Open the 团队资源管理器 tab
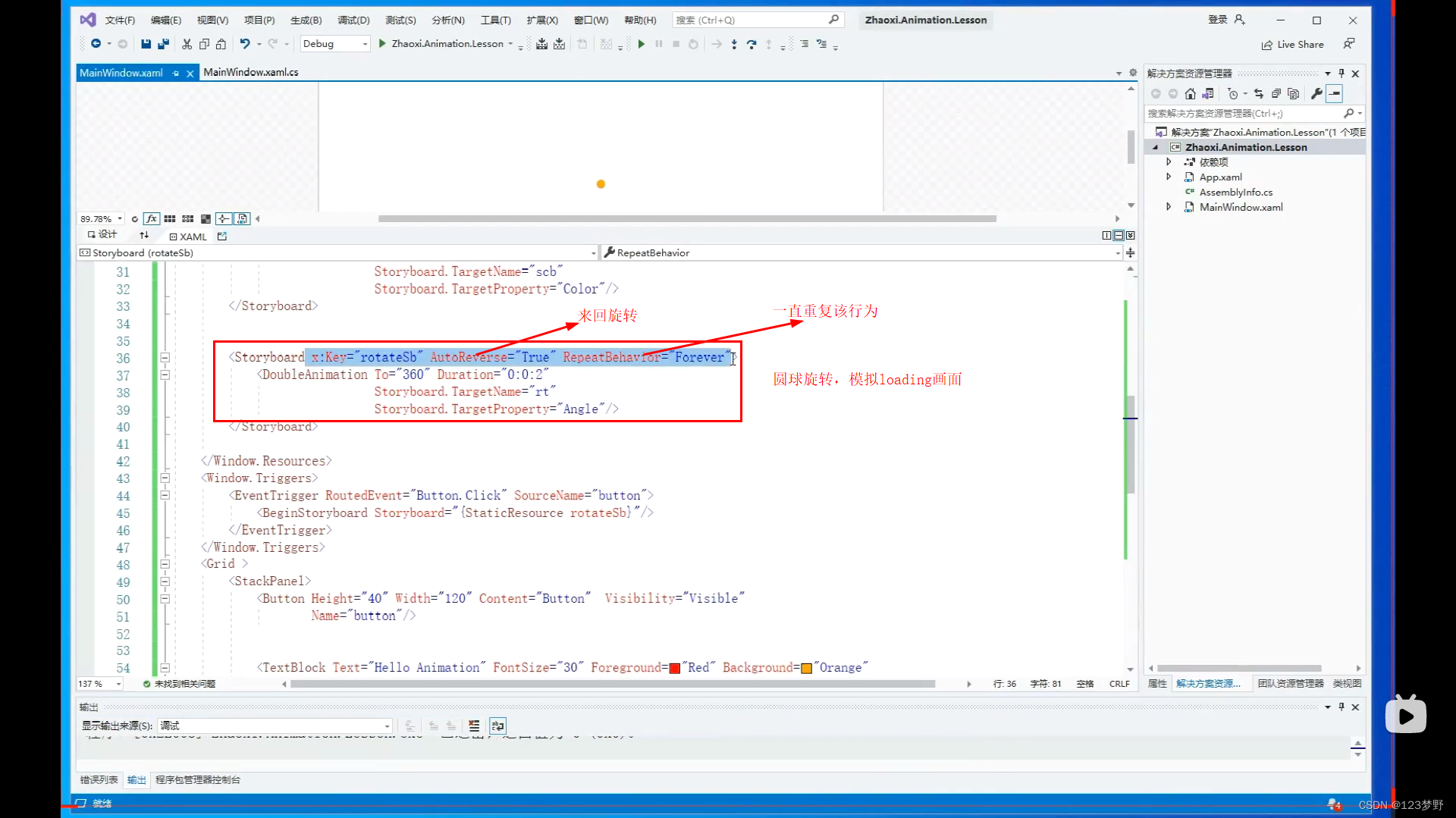This screenshot has height=818, width=1456. tap(1291, 683)
